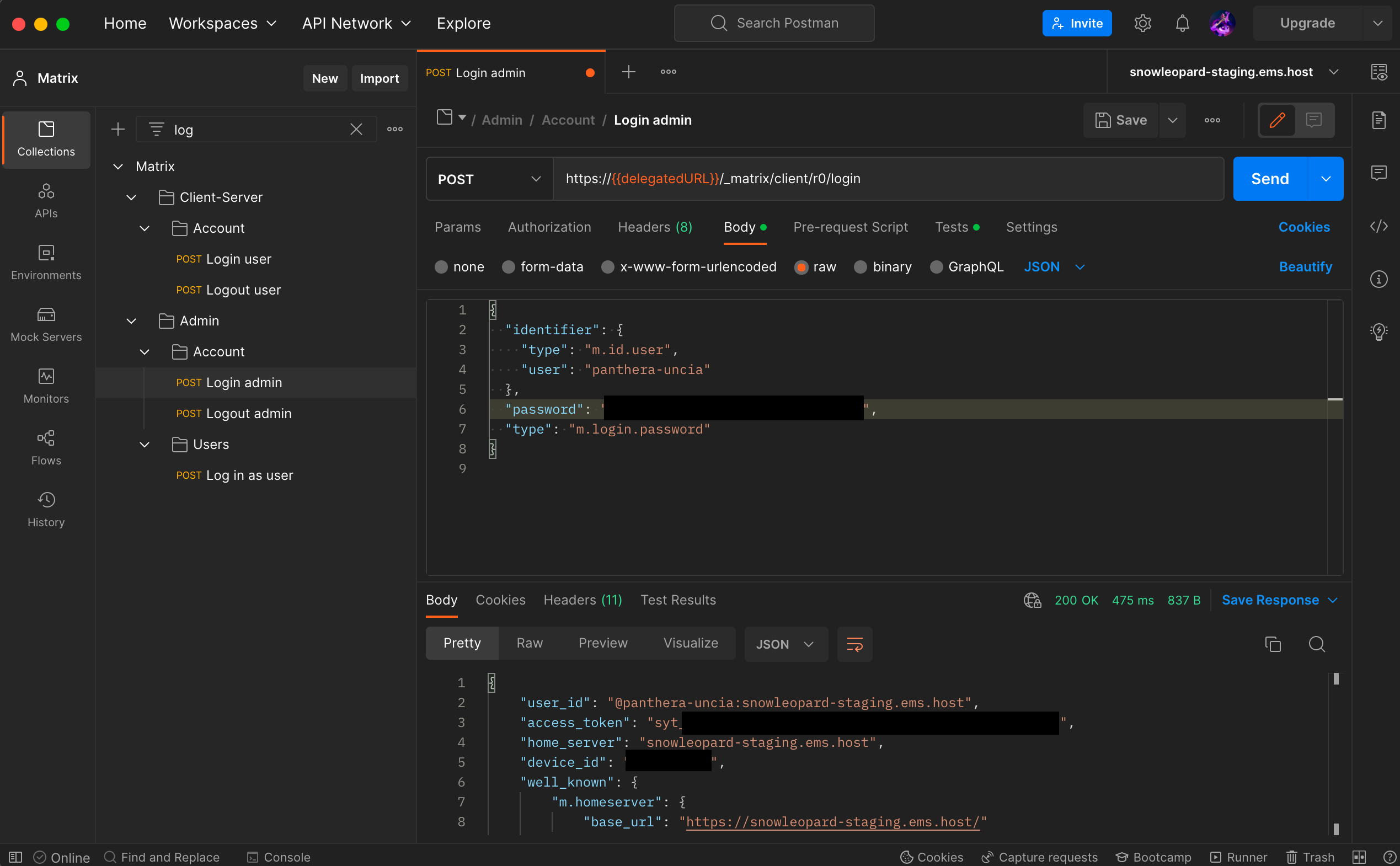This screenshot has height=866, width=1400.
Task: Open the Tests tab
Action: click(x=957, y=227)
